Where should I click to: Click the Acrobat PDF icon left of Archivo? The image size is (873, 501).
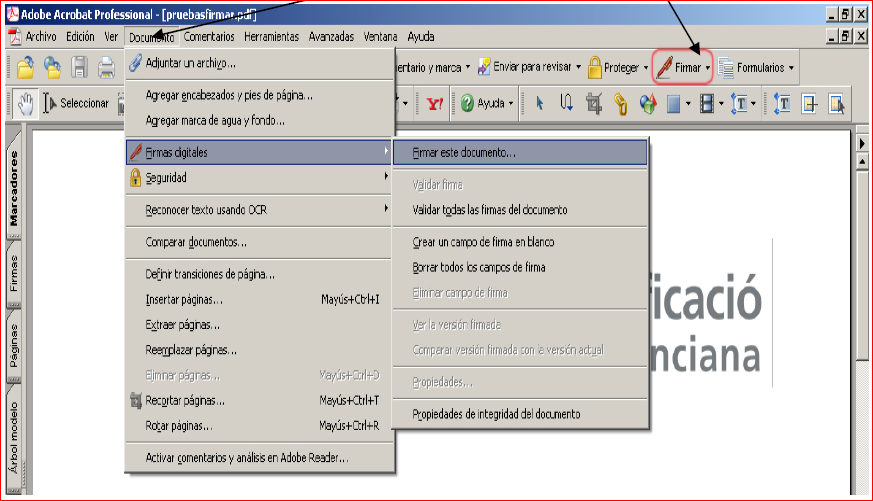click(14, 37)
